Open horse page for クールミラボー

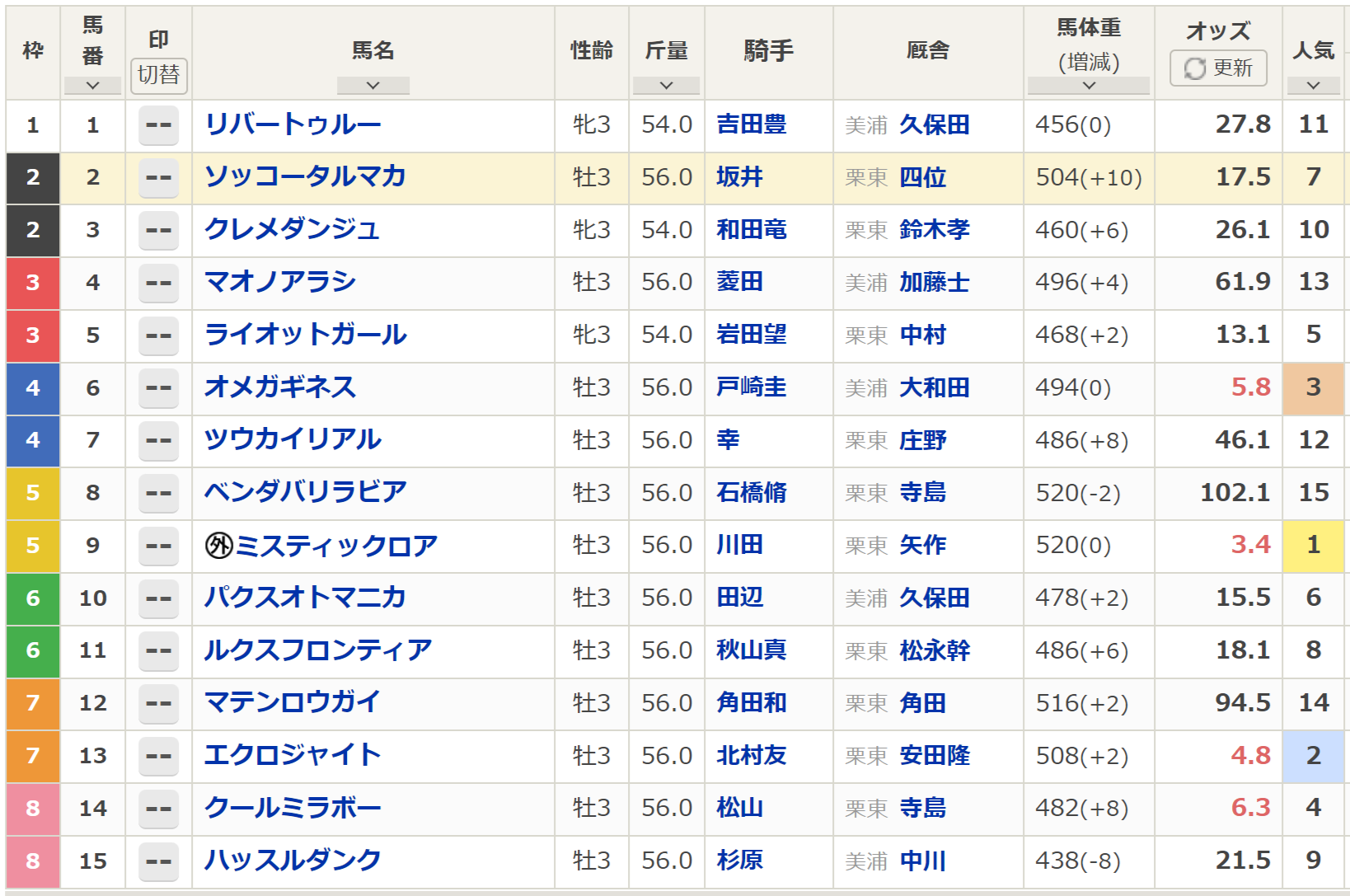tap(293, 808)
